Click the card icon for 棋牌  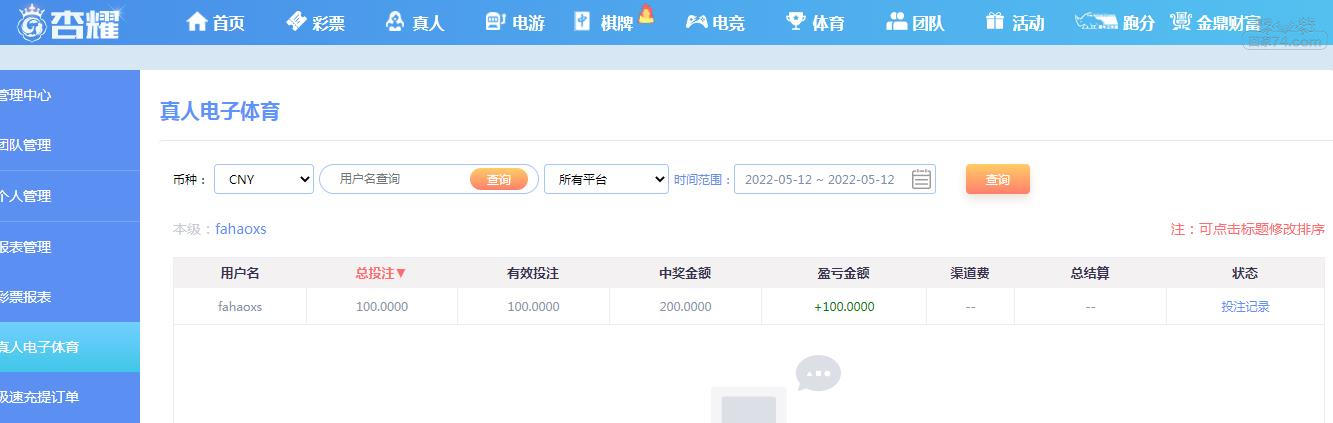583,22
